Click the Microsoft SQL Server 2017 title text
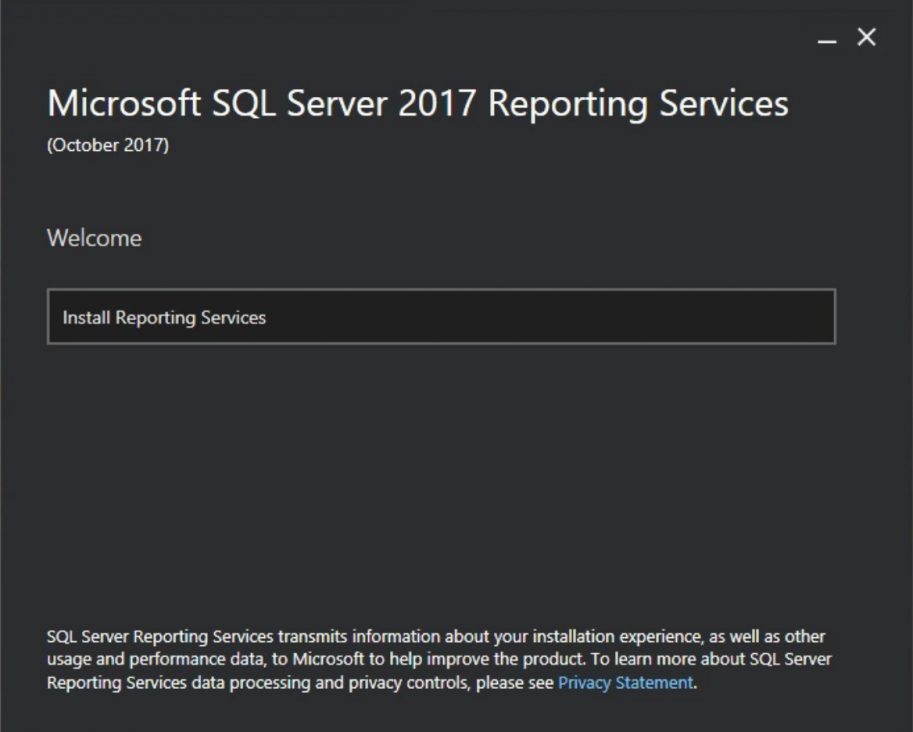 [418, 102]
